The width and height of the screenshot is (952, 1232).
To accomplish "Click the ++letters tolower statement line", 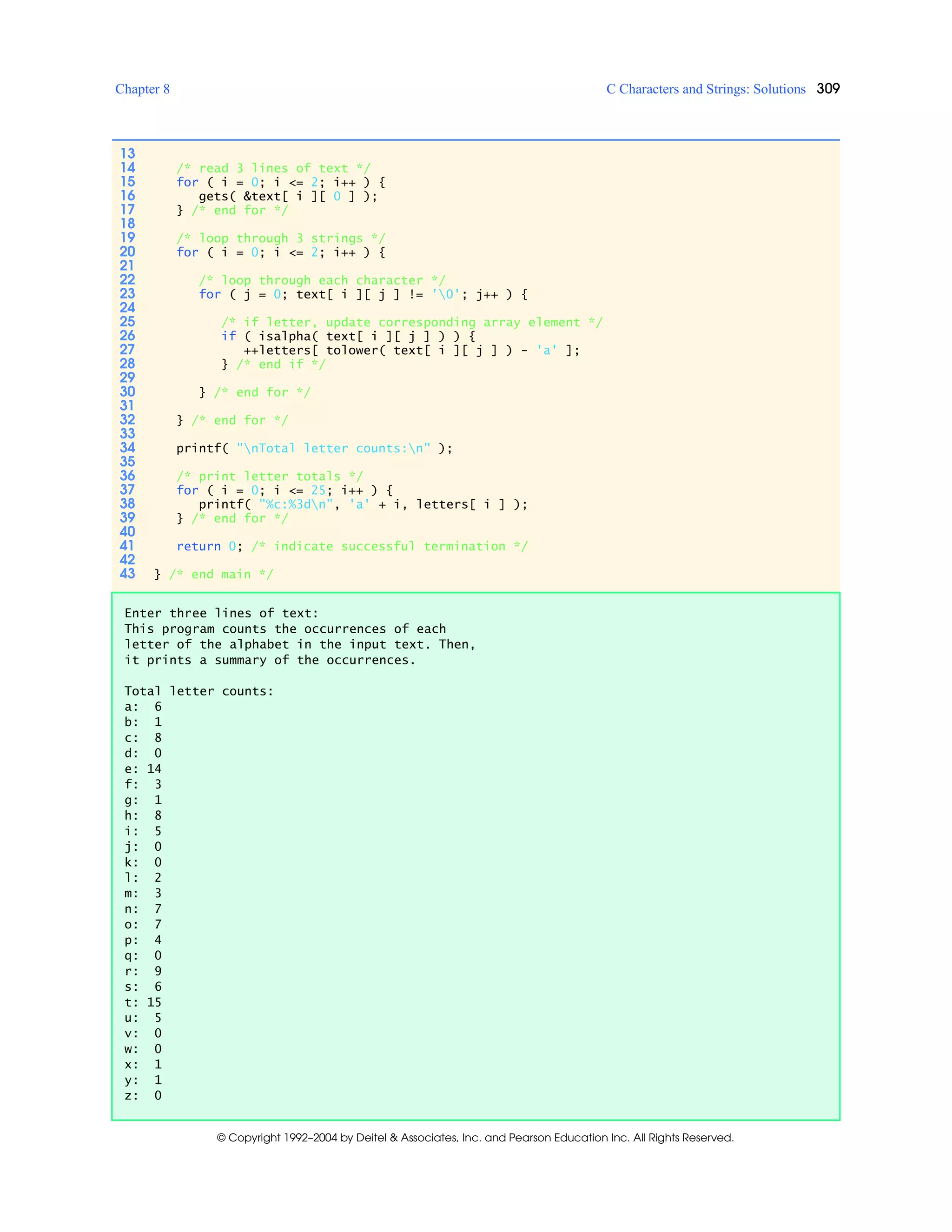I will [x=411, y=351].
